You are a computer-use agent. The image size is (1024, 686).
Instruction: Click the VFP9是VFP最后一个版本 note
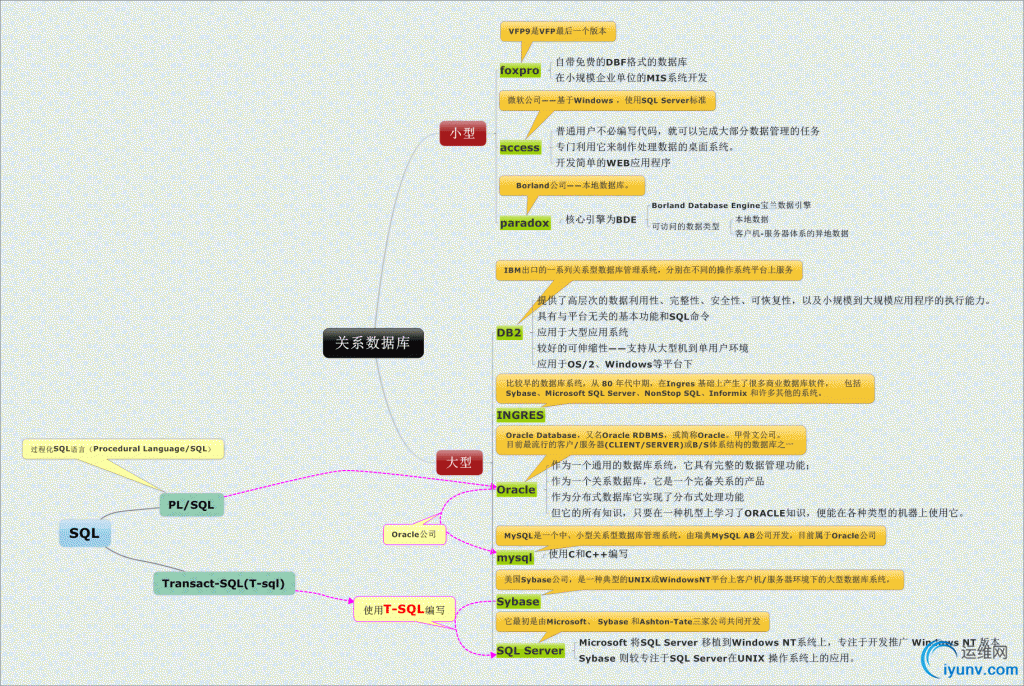[558, 31]
